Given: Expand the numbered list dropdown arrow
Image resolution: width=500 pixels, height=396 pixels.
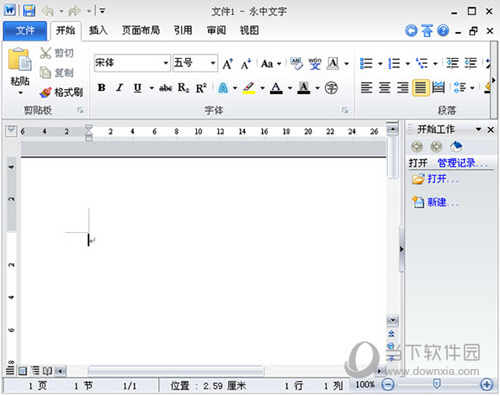Looking at the screenshot, I should (x=408, y=63).
